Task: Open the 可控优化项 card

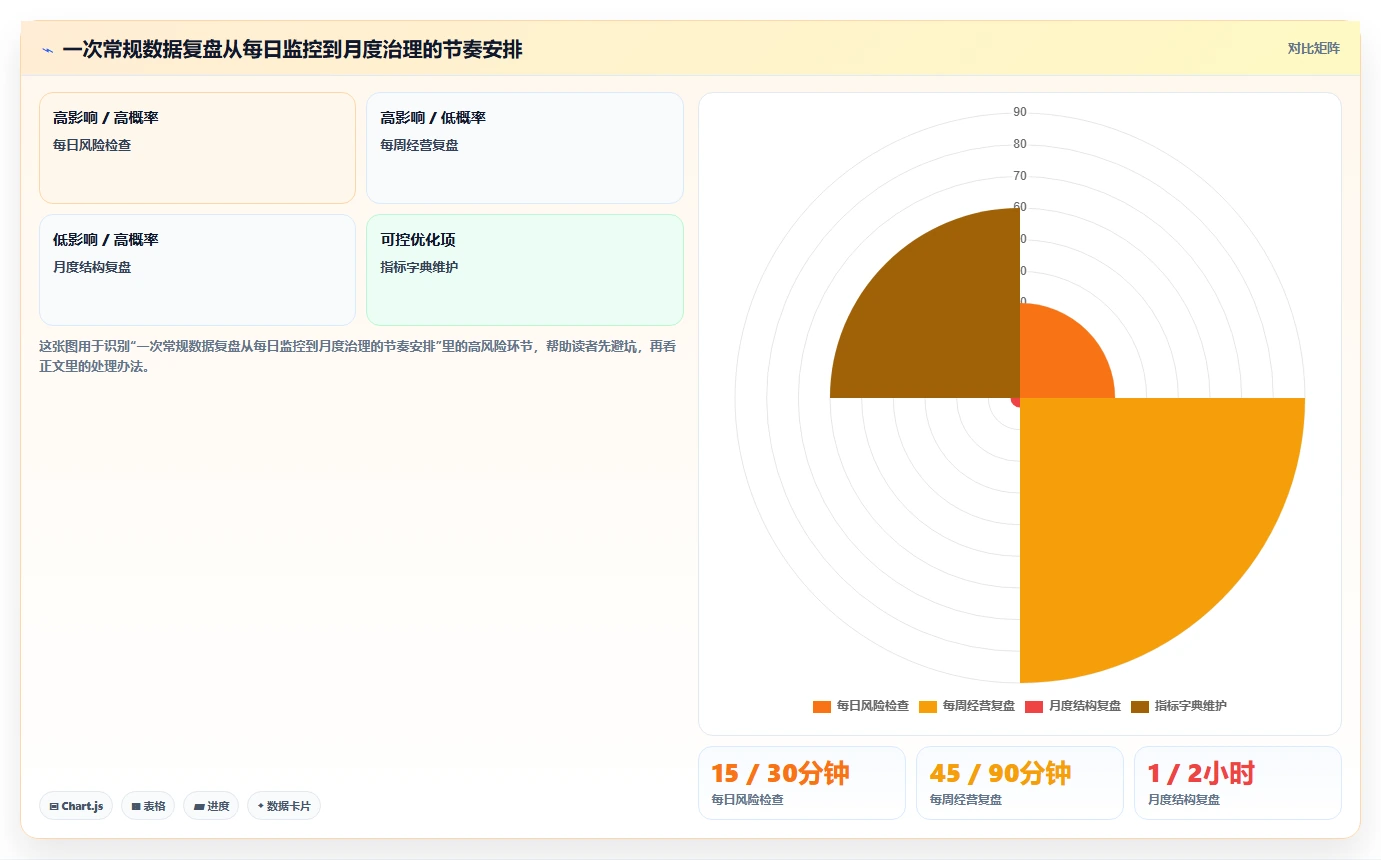Action: [x=525, y=270]
